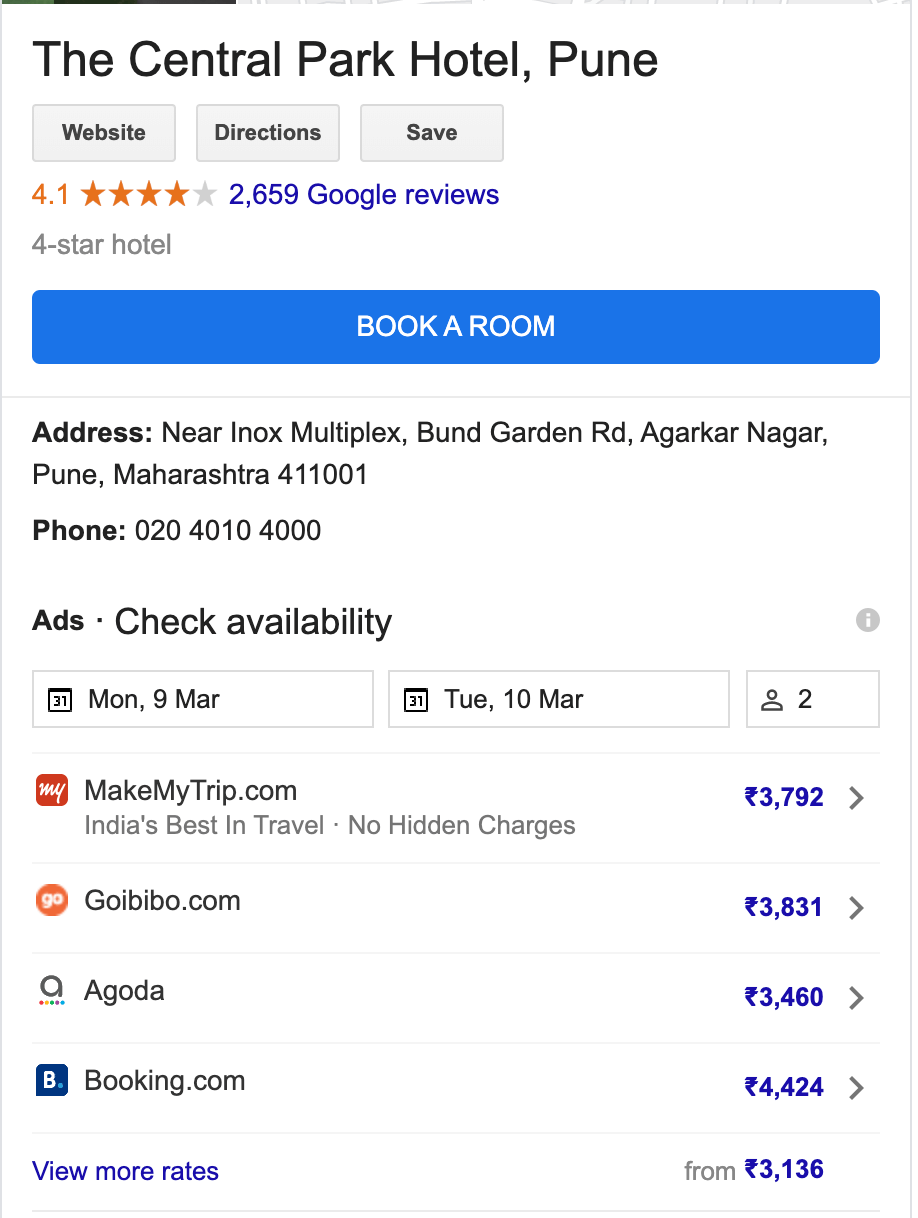Image resolution: width=918 pixels, height=1218 pixels.
Task: Save the hotel listing
Action: (432, 133)
